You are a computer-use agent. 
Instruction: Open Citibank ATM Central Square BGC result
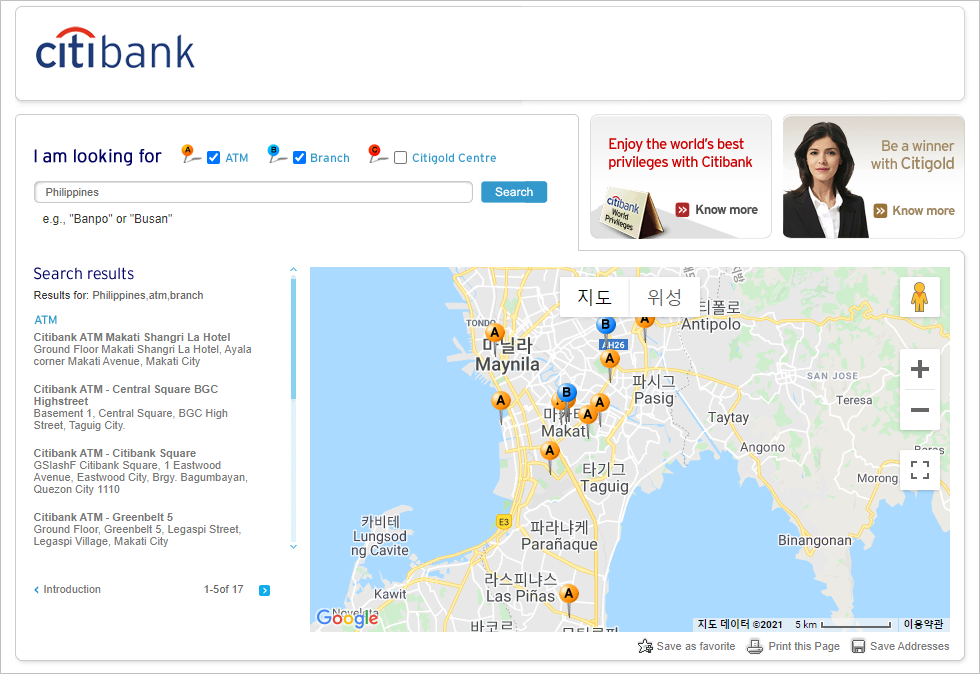[x=126, y=395]
